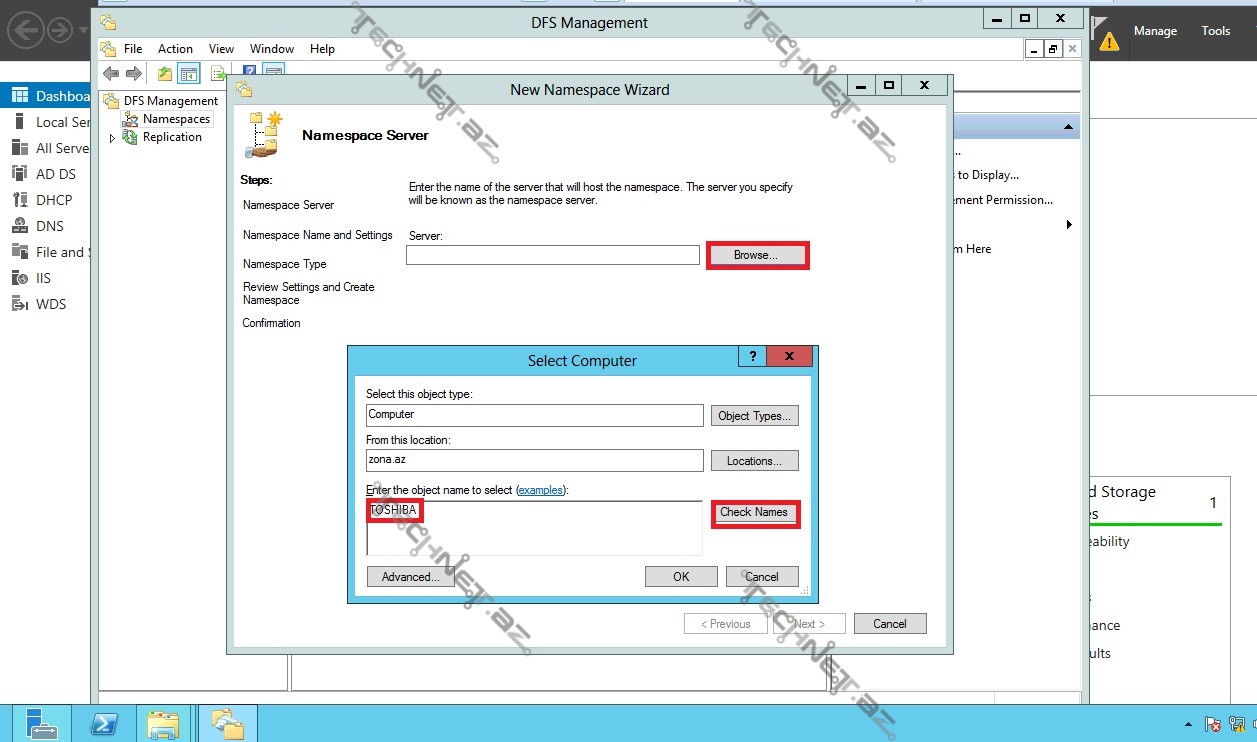Click the Back arrow in DFS toolbar
This screenshot has height=742, width=1257.
[111, 73]
